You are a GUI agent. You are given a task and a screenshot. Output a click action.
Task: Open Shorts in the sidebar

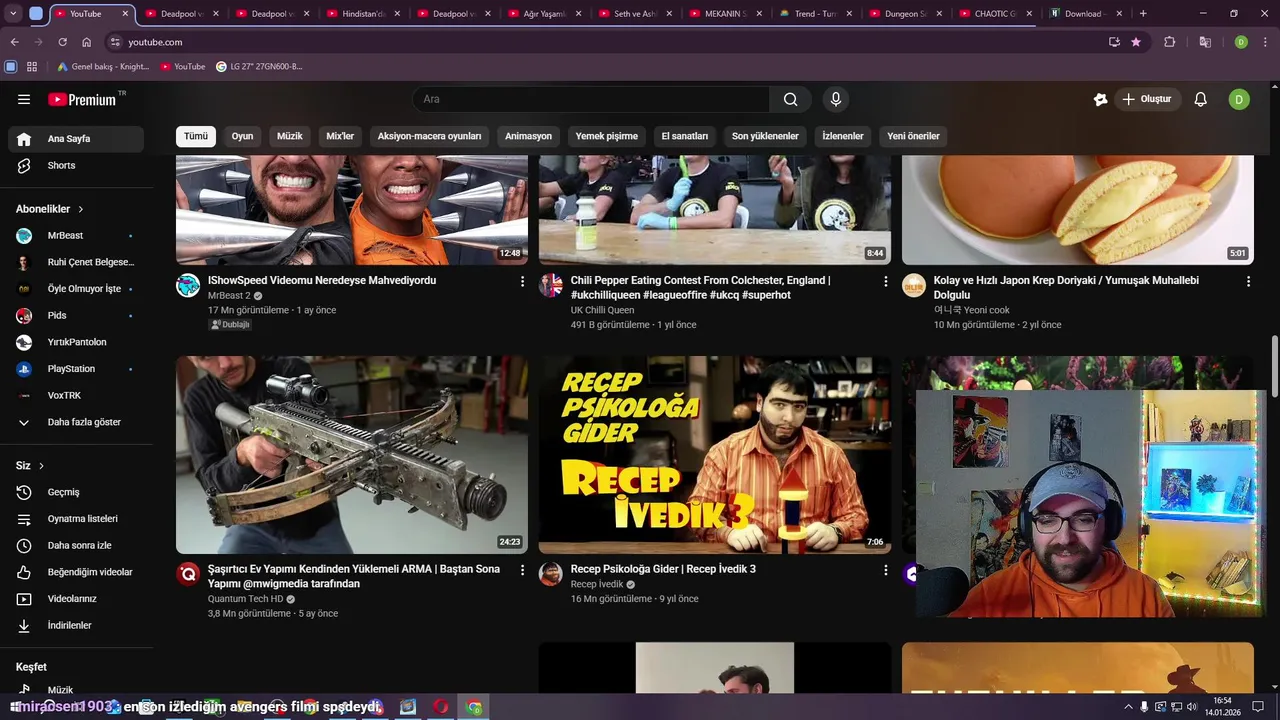76,165
